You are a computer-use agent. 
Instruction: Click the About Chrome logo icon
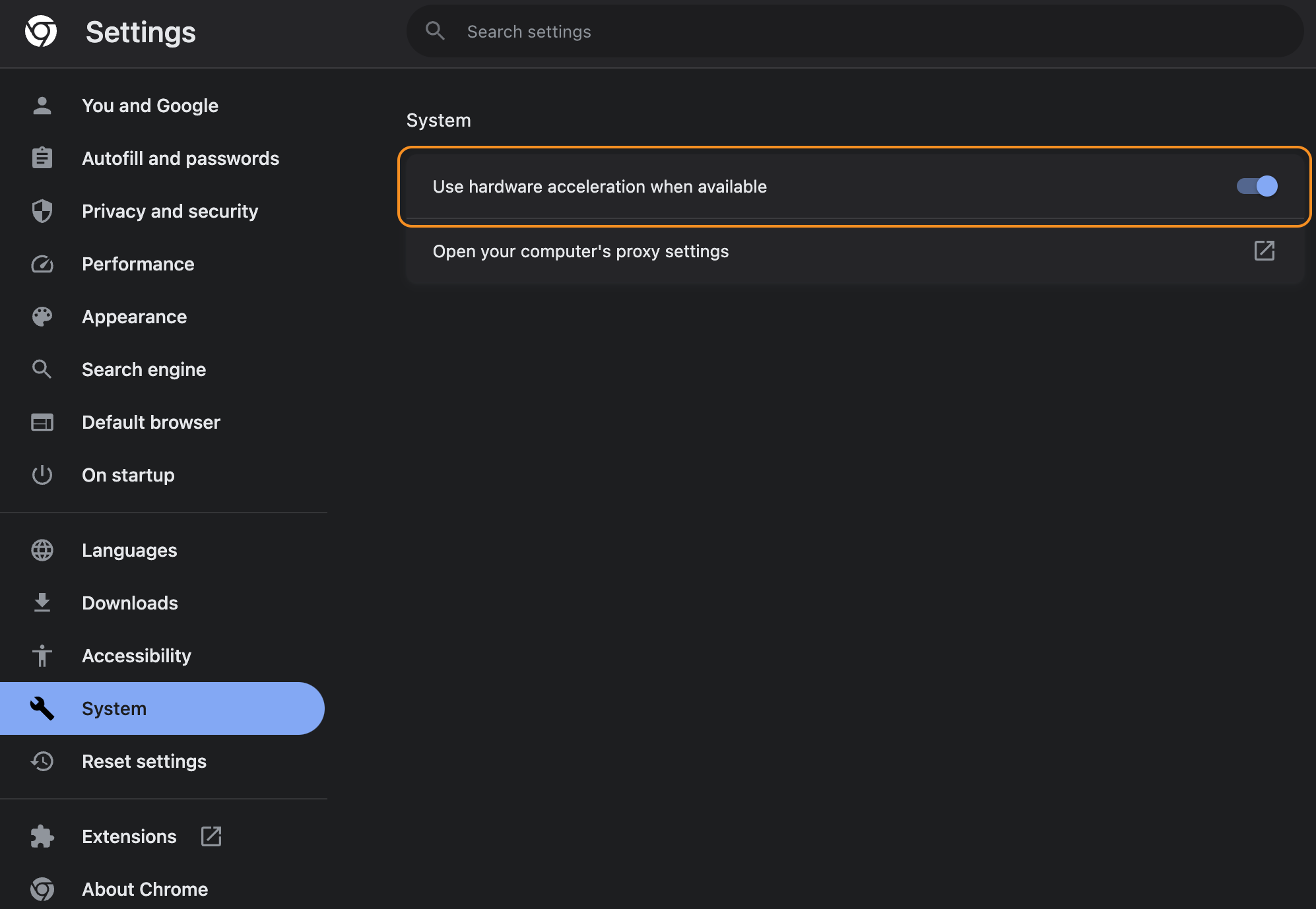point(42,889)
